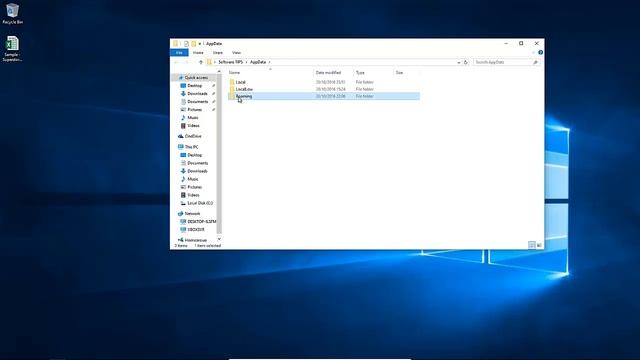Click the File folder type of LocalLow row
The height and width of the screenshot is (360, 640).
364,89
